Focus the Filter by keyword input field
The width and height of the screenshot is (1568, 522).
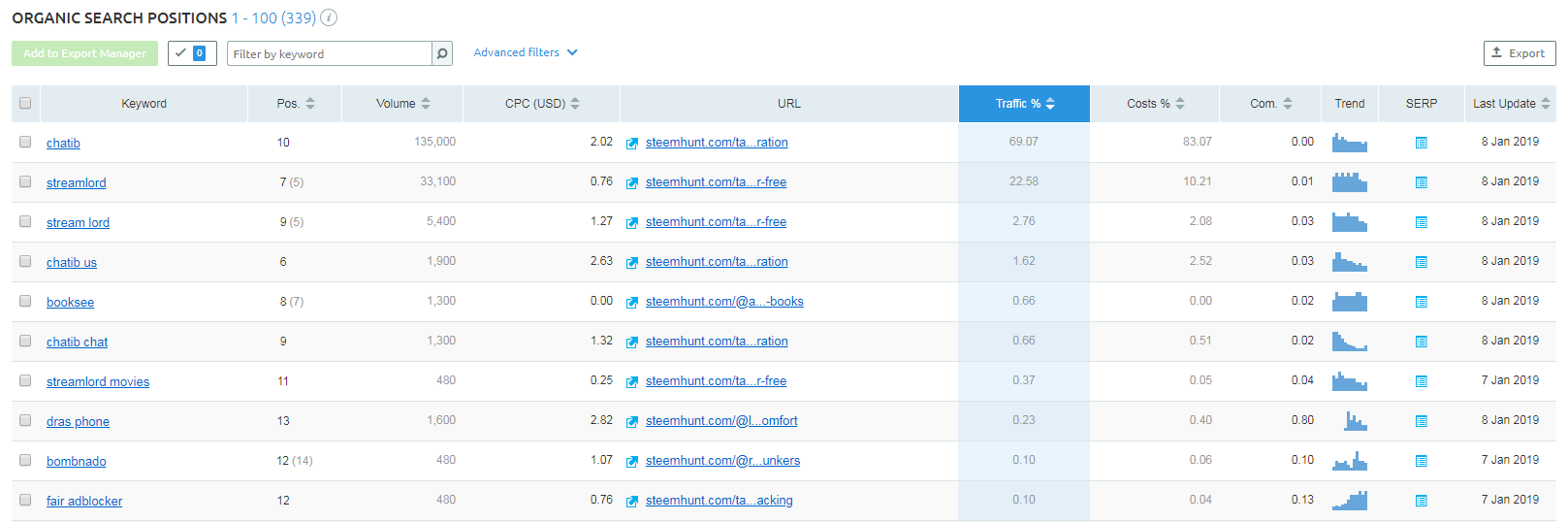[x=330, y=53]
